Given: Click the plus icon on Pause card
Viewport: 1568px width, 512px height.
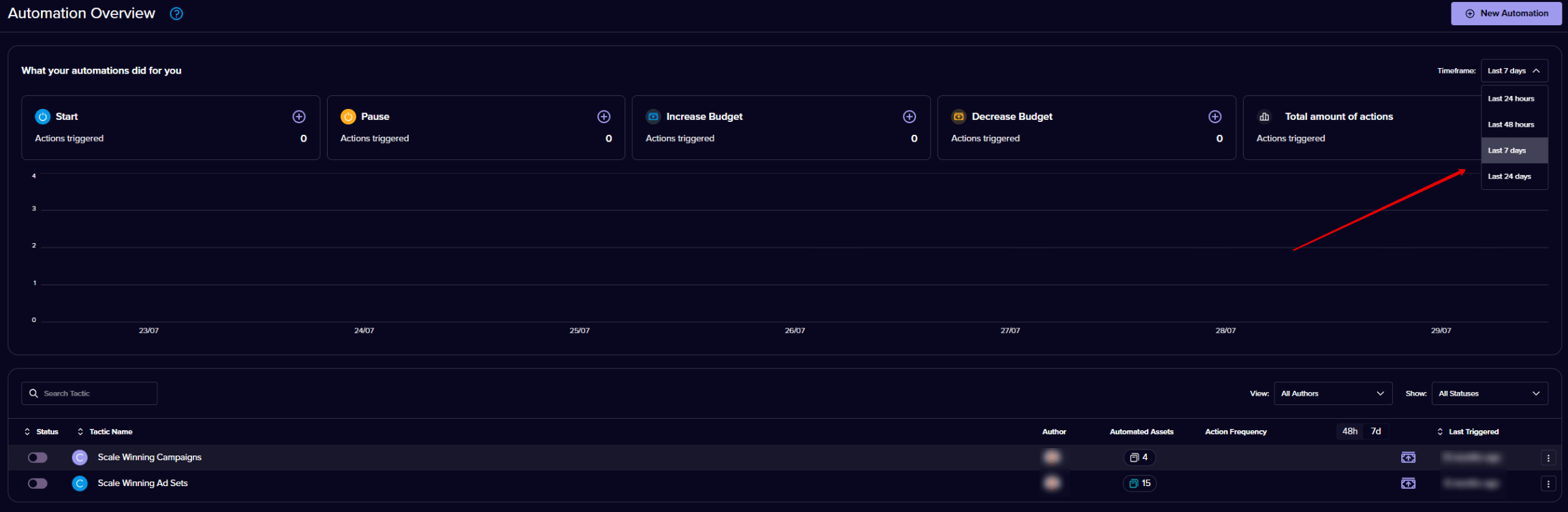Looking at the screenshot, I should click(603, 117).
